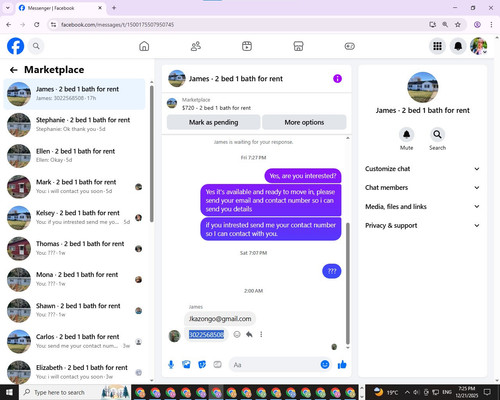Click the purple conversation information icon

(337, 79)
